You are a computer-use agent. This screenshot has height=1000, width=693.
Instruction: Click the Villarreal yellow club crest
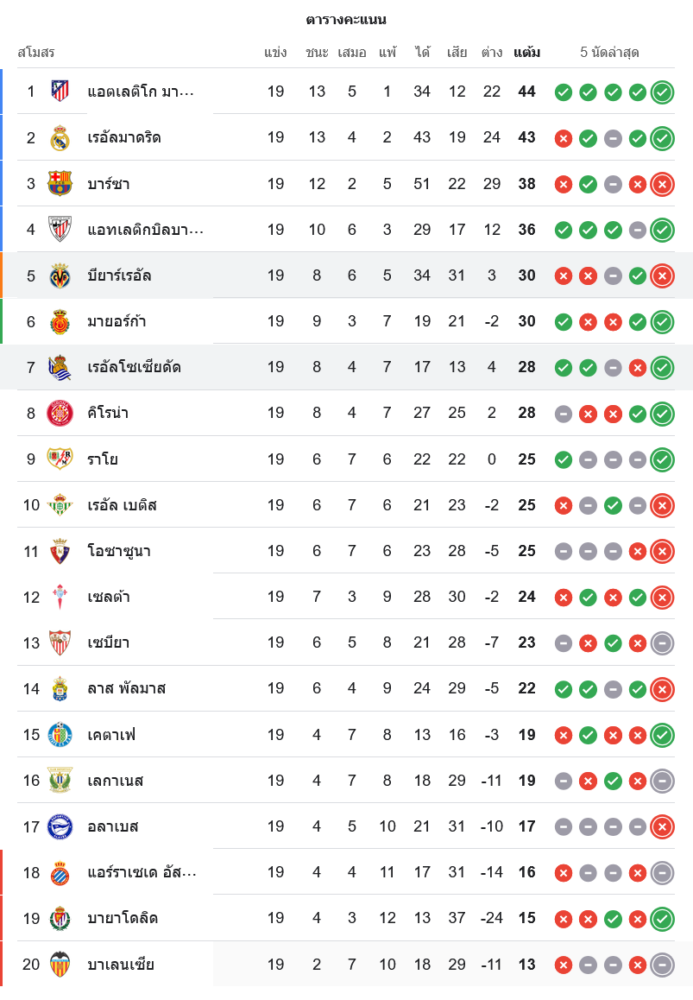pos(60,275)
